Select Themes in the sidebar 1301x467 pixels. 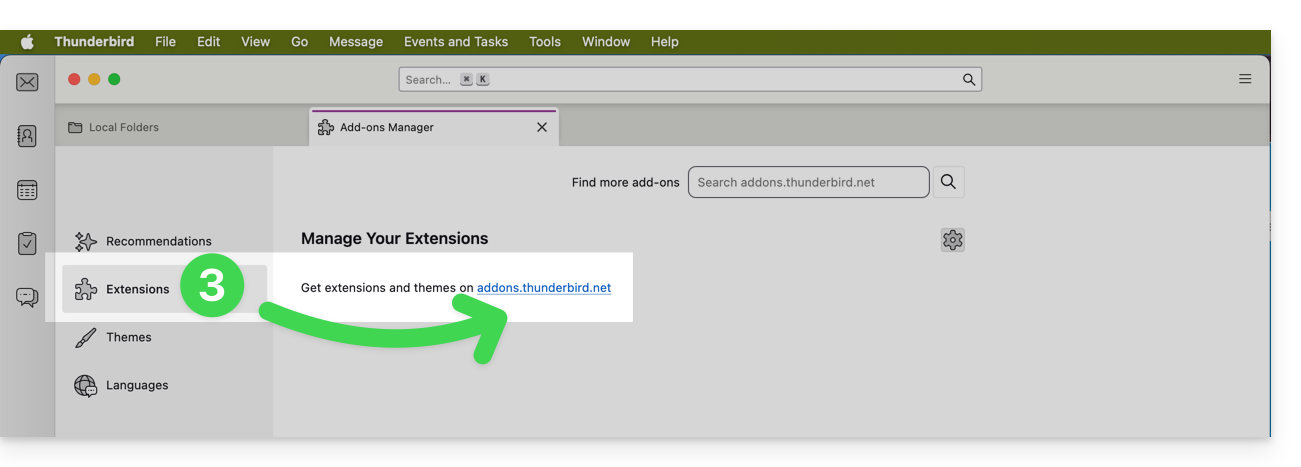tap(128, 337)
